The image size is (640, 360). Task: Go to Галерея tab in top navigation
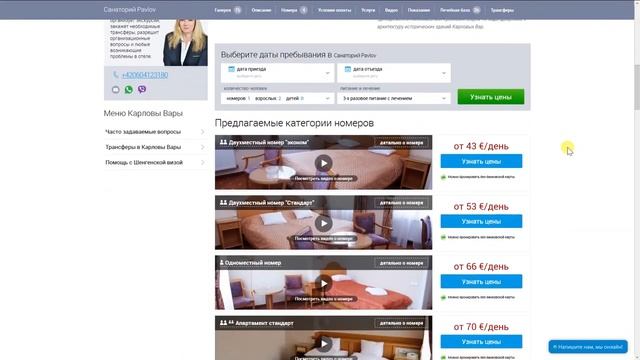[x=223, y=10]
